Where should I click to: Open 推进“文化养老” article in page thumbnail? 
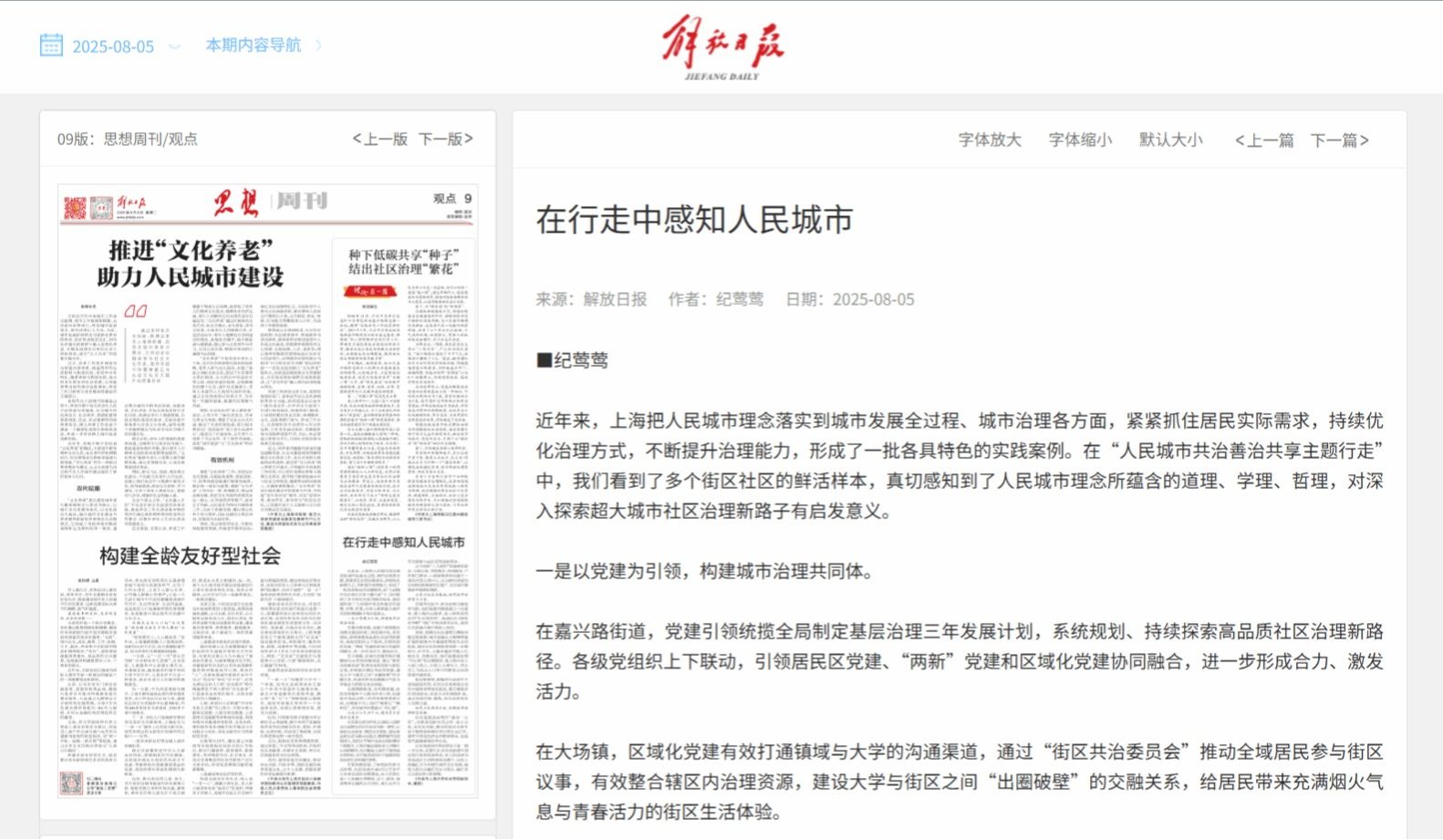190,263
